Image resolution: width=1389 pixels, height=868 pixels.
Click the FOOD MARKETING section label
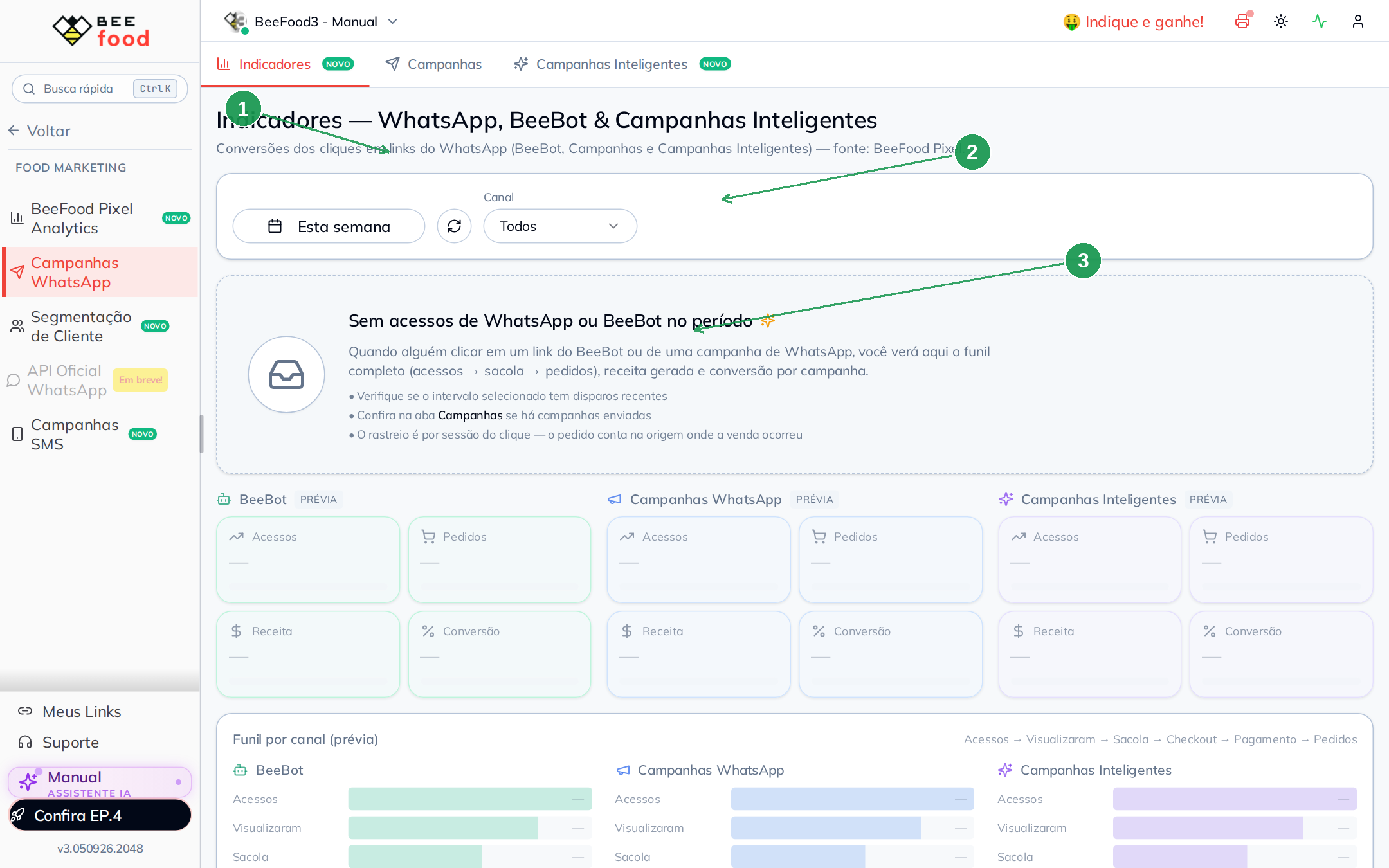pyautogui.click(x=71, y=168)
